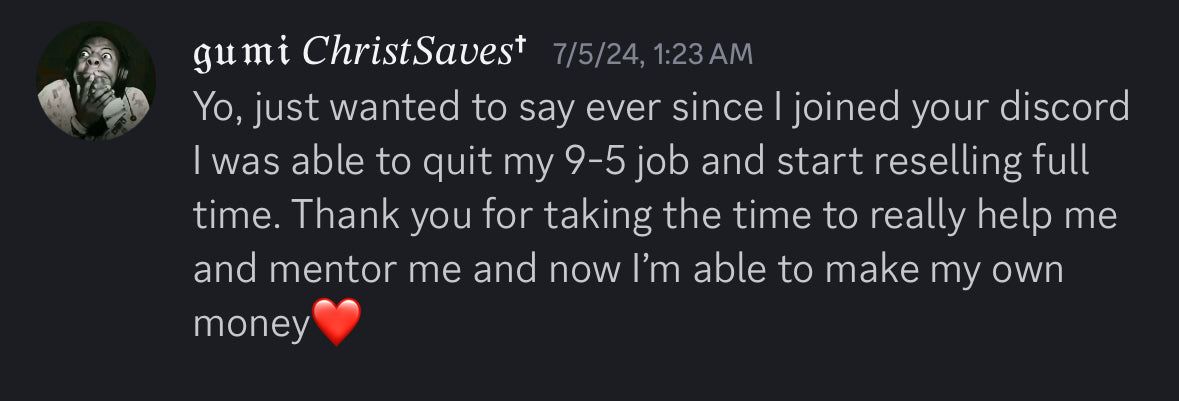1179x401 pixels.
Task: Click the word "money" before the heart
Action: click(x=252, y=325)
